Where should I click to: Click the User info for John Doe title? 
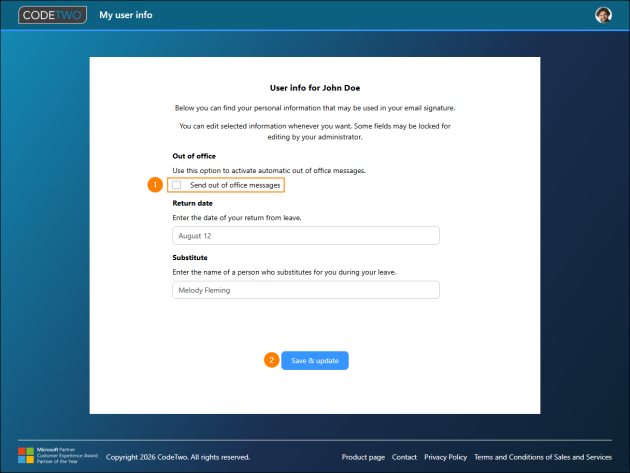(315, 88)
